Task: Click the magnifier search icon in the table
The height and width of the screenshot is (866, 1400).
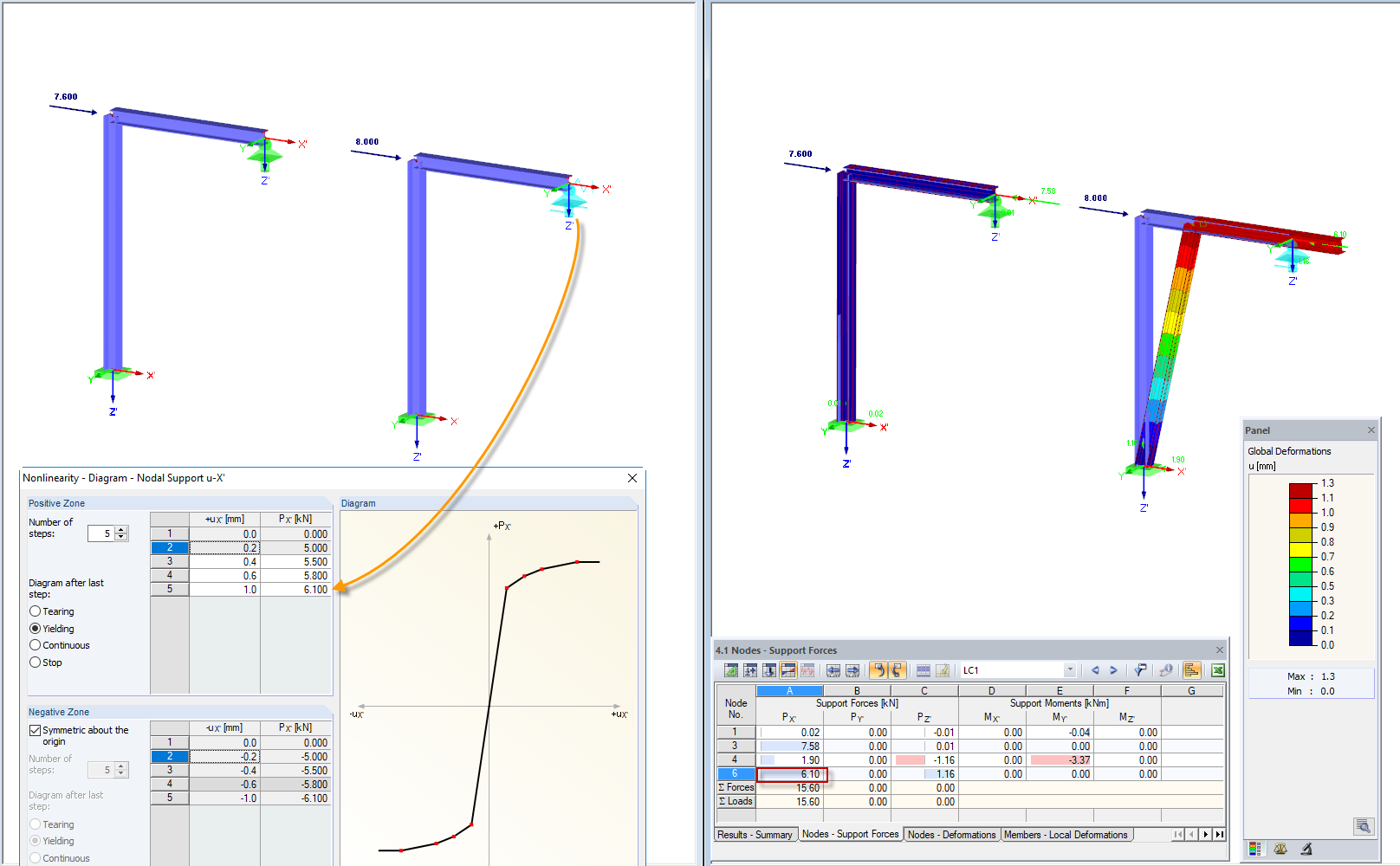Action: click(1364, 827)
